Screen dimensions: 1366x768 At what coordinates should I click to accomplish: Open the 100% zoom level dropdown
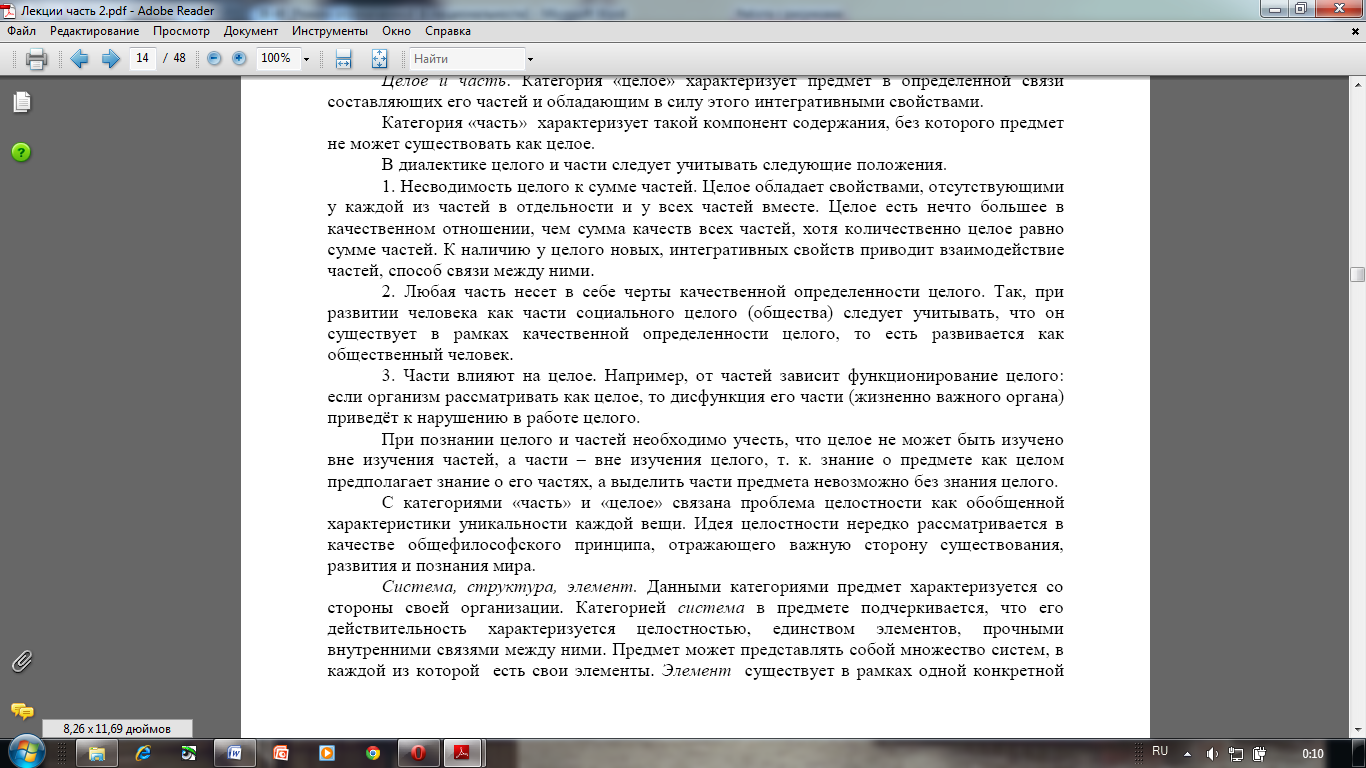point(306,59)
